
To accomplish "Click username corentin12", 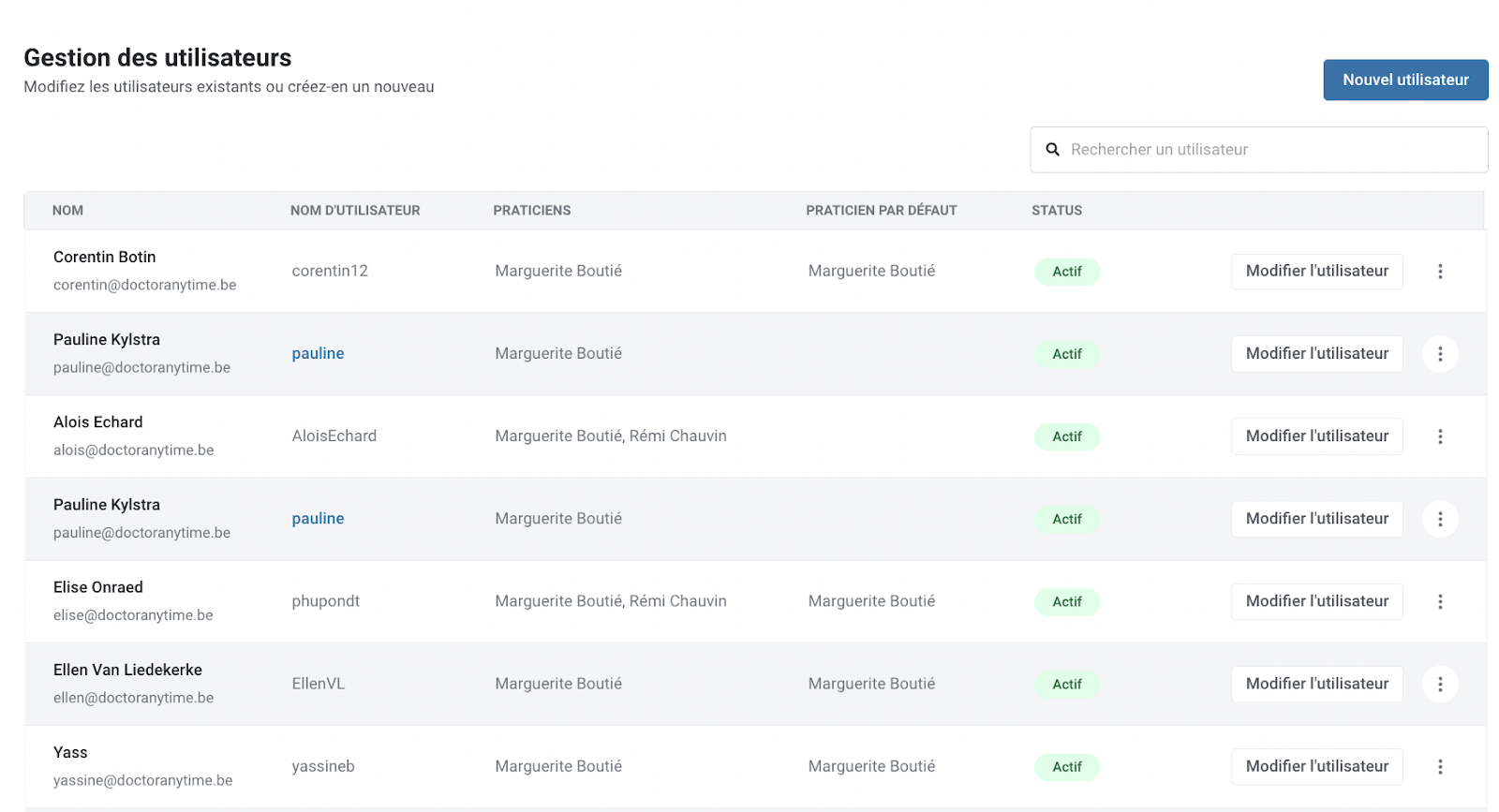I will tap(330, 272).
